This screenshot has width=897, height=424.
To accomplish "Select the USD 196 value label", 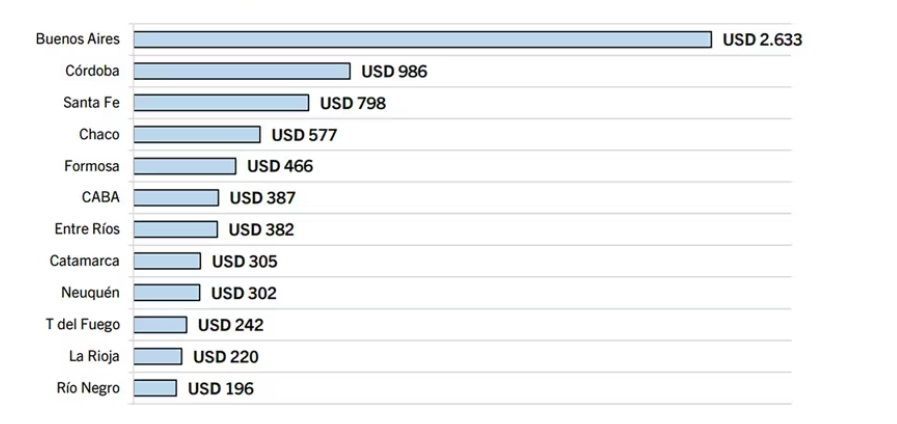I will click(x=220, y=389).
